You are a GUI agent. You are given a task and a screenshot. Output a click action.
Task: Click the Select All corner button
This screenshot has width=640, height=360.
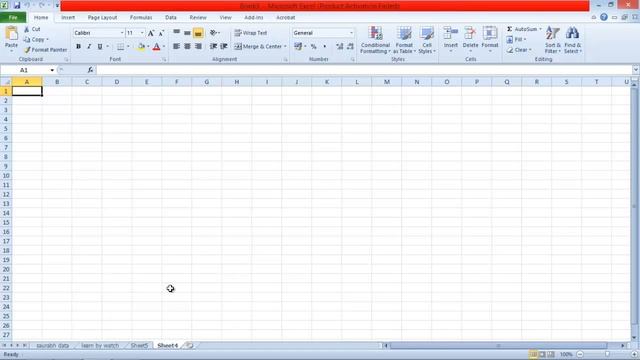[6, 82]
